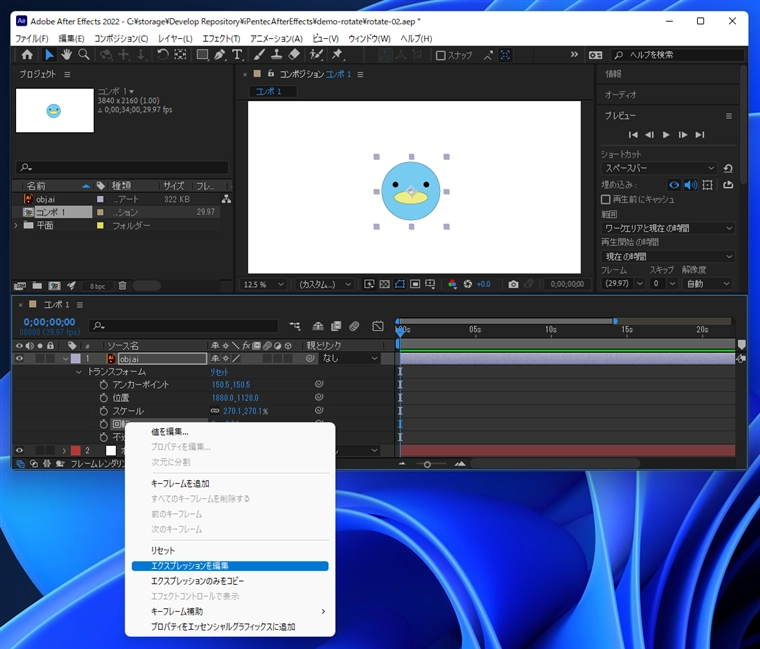Click the timeline current time indicator
Image resolution: width=760 pixels, height=649 pixels.
(x=400, y=331)
